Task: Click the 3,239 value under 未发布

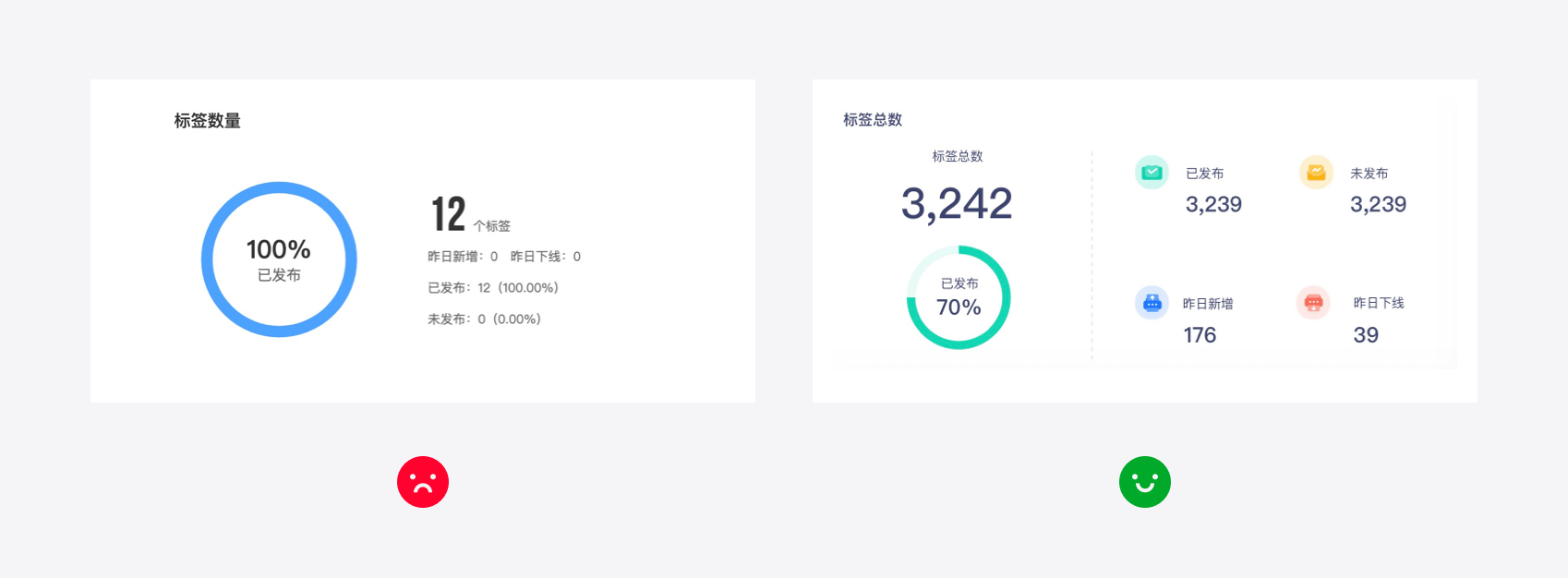Action: [x=1378, y=205]
